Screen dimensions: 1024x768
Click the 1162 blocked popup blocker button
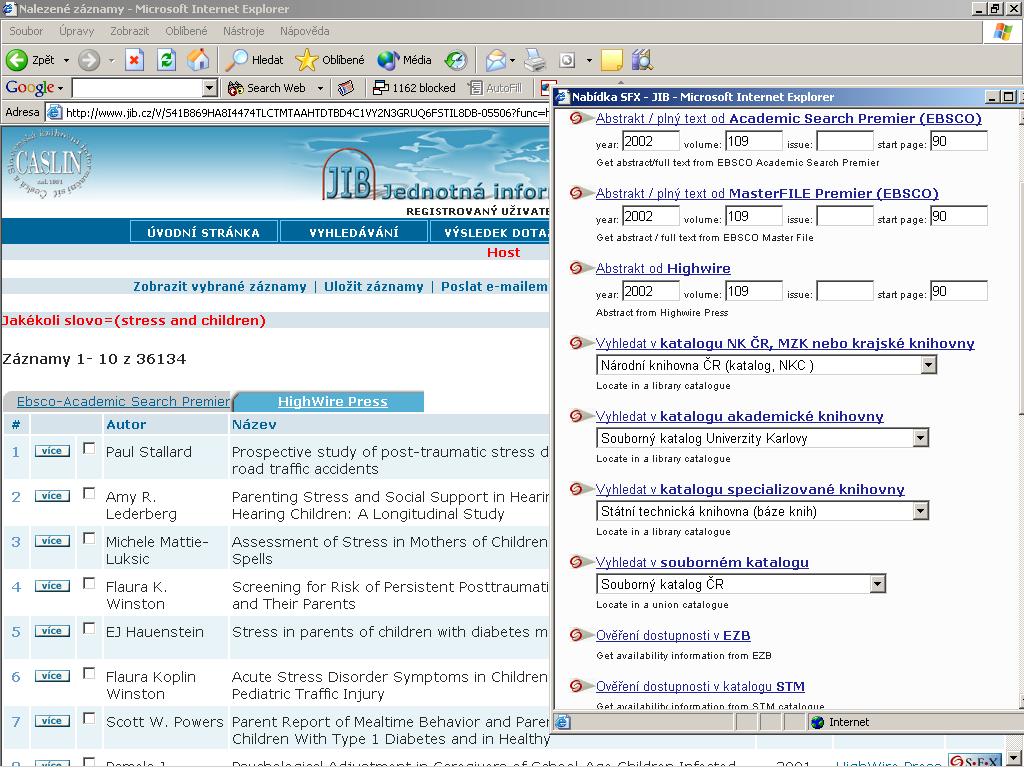pyautogui.click(x=414, y=88)
